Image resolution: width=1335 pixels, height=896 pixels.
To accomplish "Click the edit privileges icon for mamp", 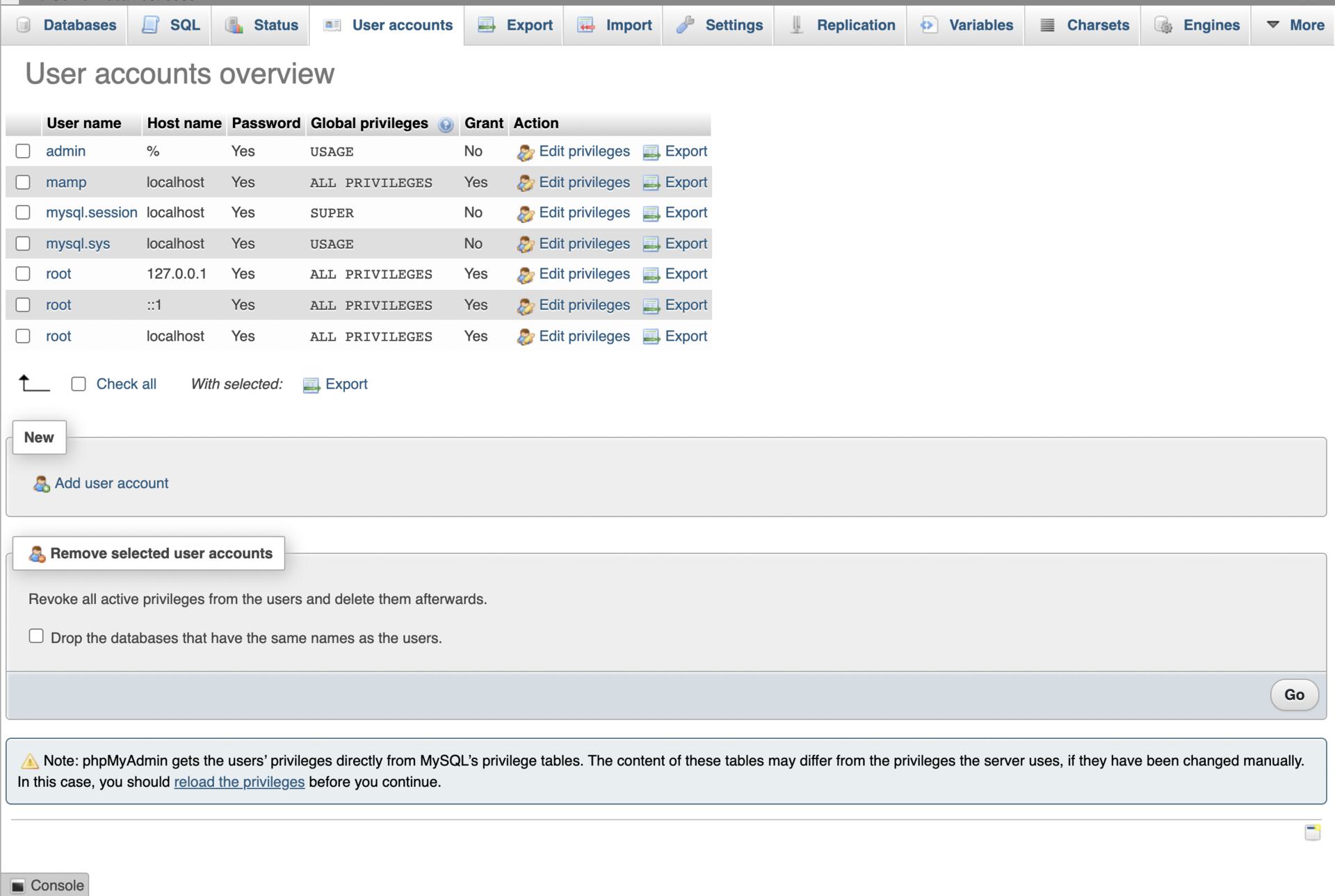I will (x=525, y=183).
